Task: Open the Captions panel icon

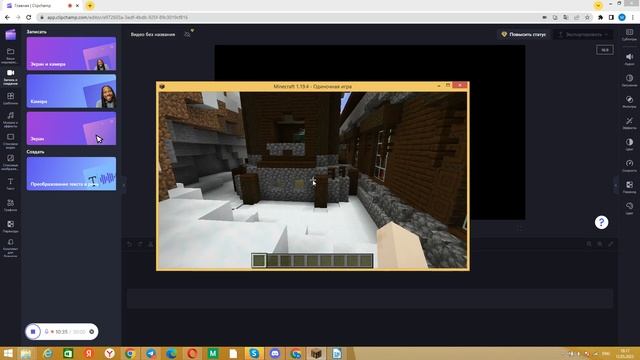Action: (x=629, y=35)
